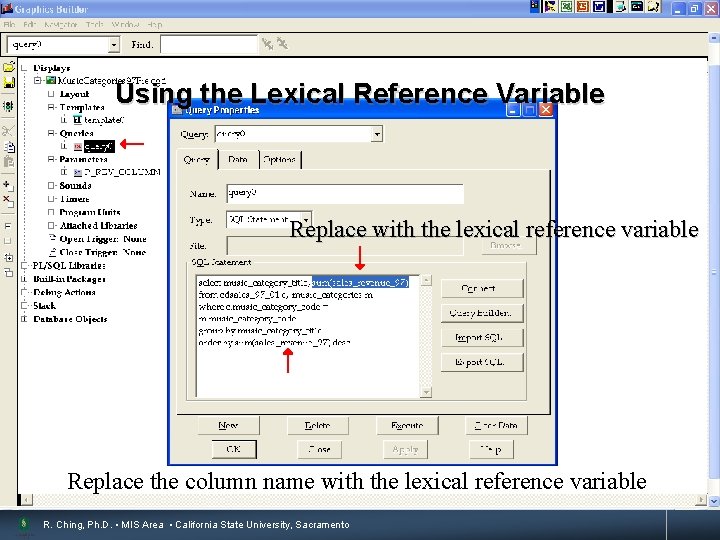
Task: Click the Collapse All icon in left toolbar
Action: click(x=8, y=273)
